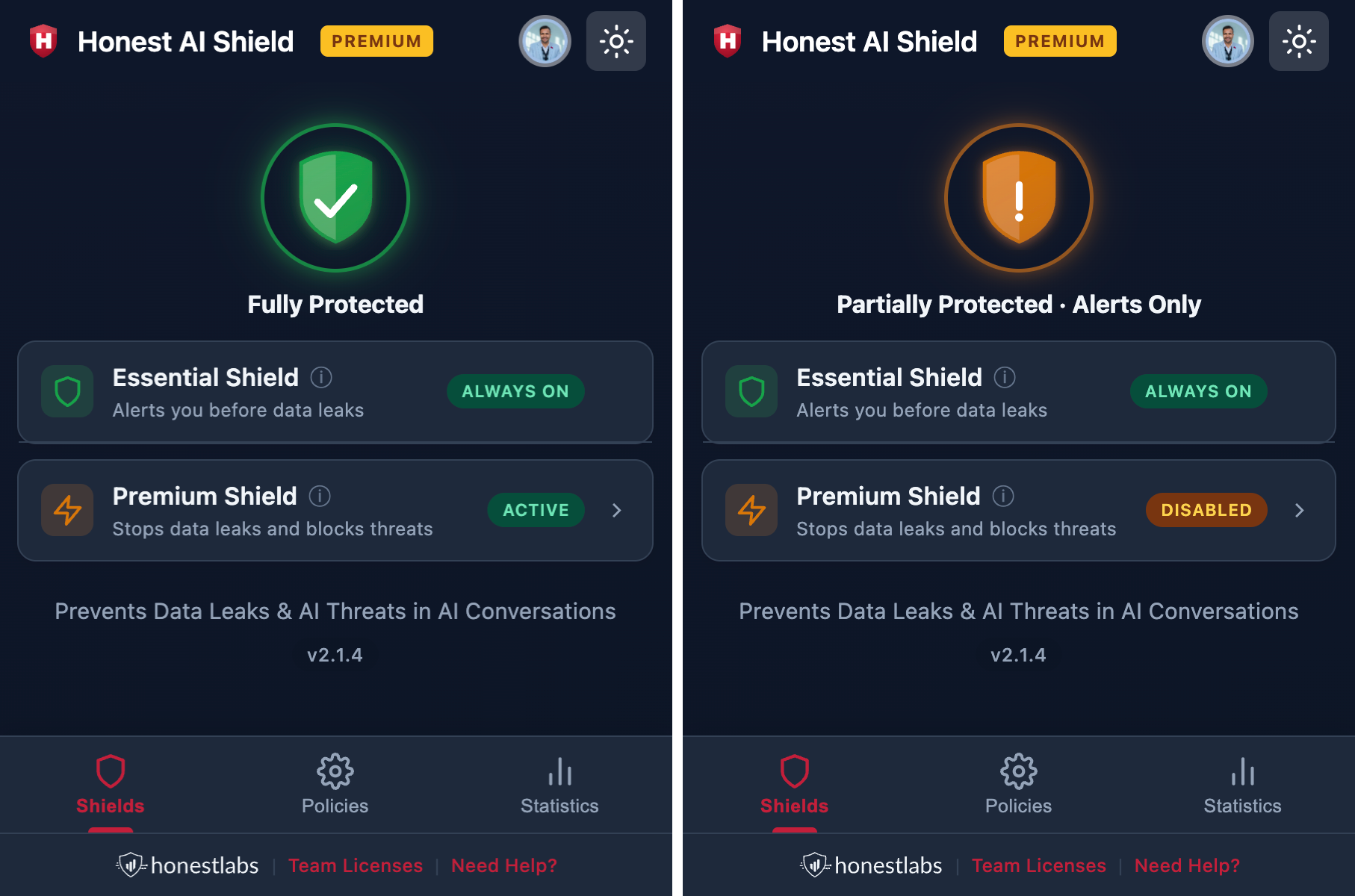Switch to Policies tab in Fully Protected panel
Viewport: 1355px width, 896px height.
335,784
